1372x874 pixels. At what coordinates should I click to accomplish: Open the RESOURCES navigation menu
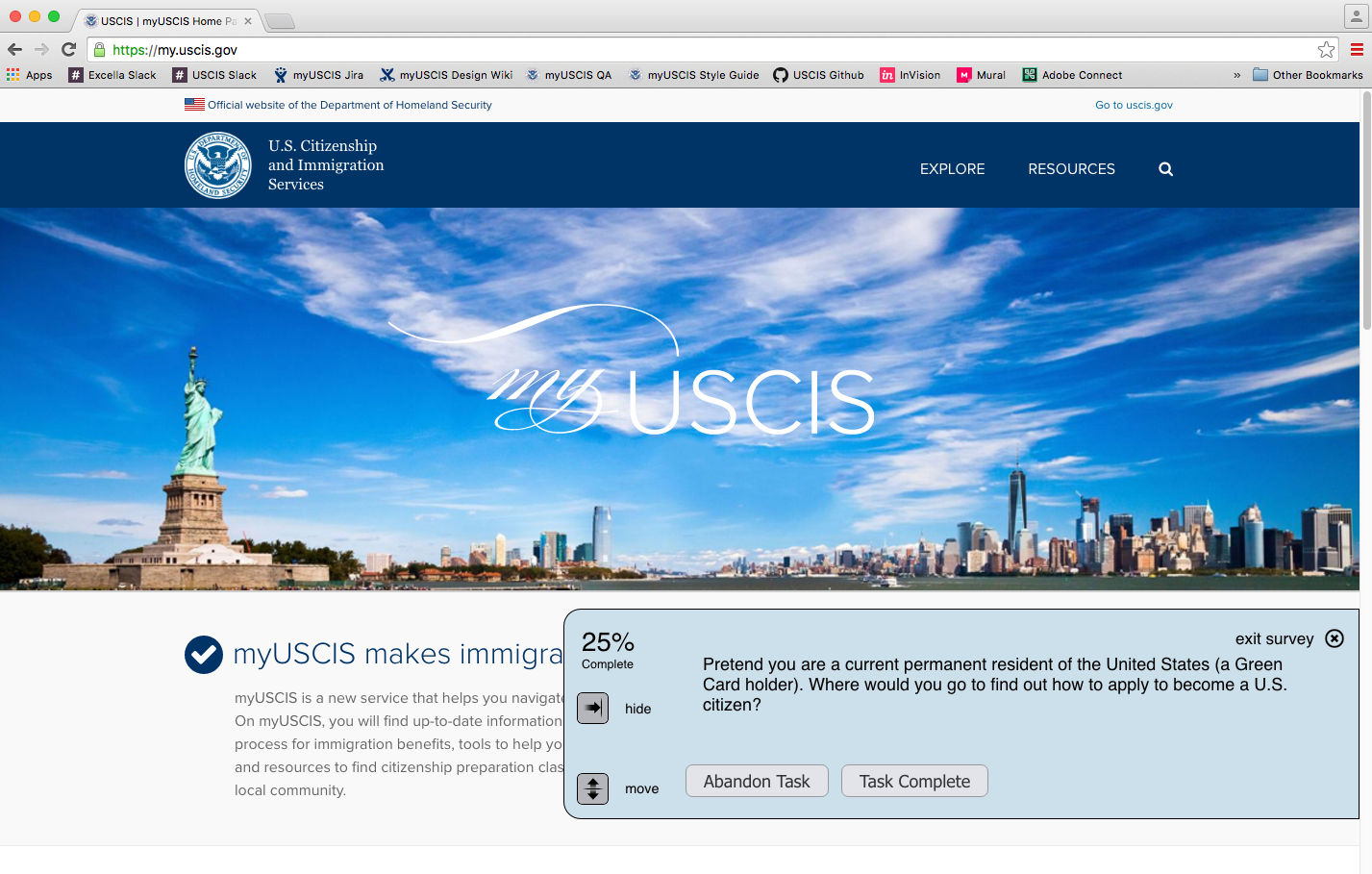pyautogui.click(x=1071, y=169)
